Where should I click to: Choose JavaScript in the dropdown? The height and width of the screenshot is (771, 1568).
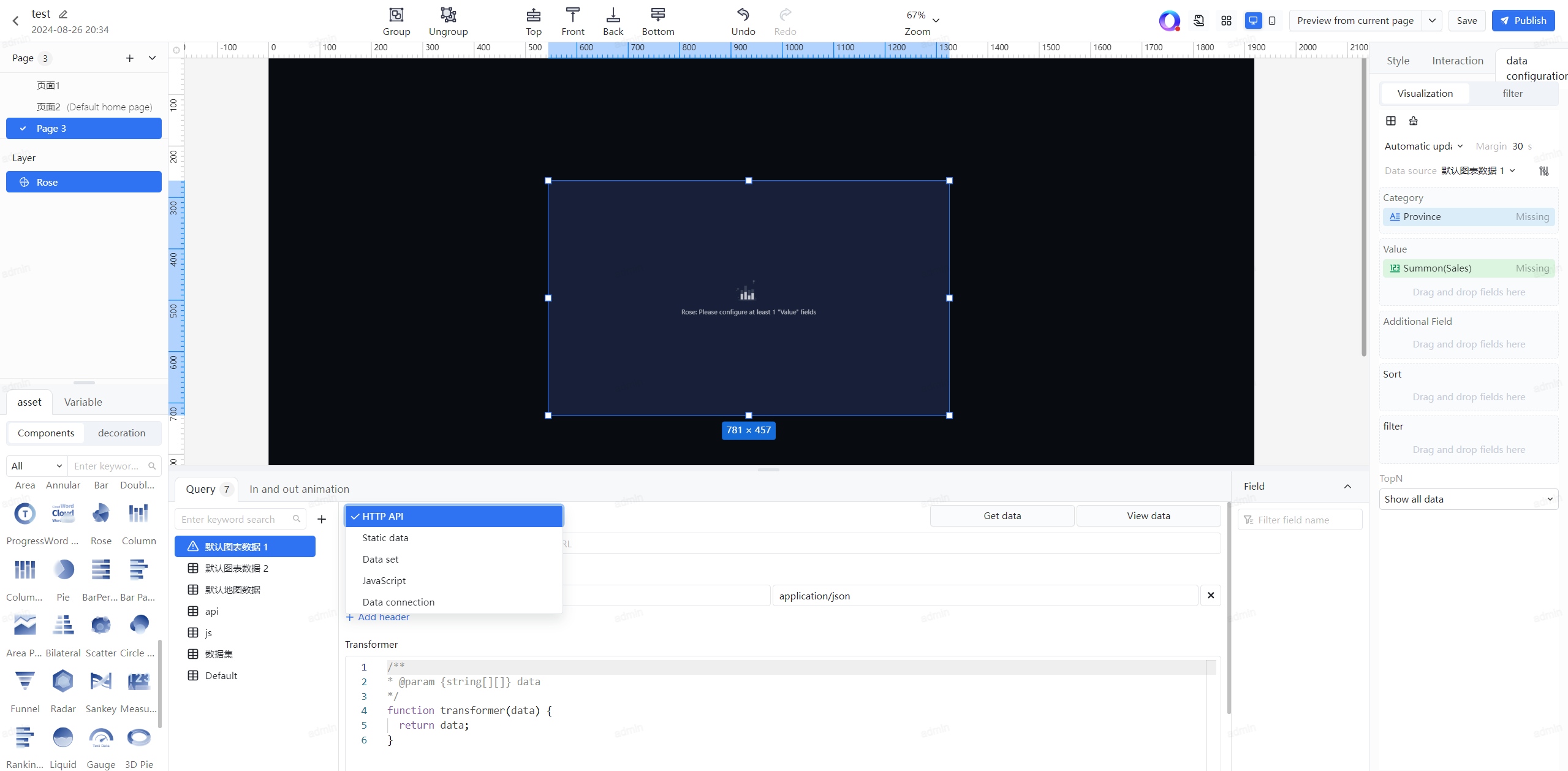(x=453, y=580)
